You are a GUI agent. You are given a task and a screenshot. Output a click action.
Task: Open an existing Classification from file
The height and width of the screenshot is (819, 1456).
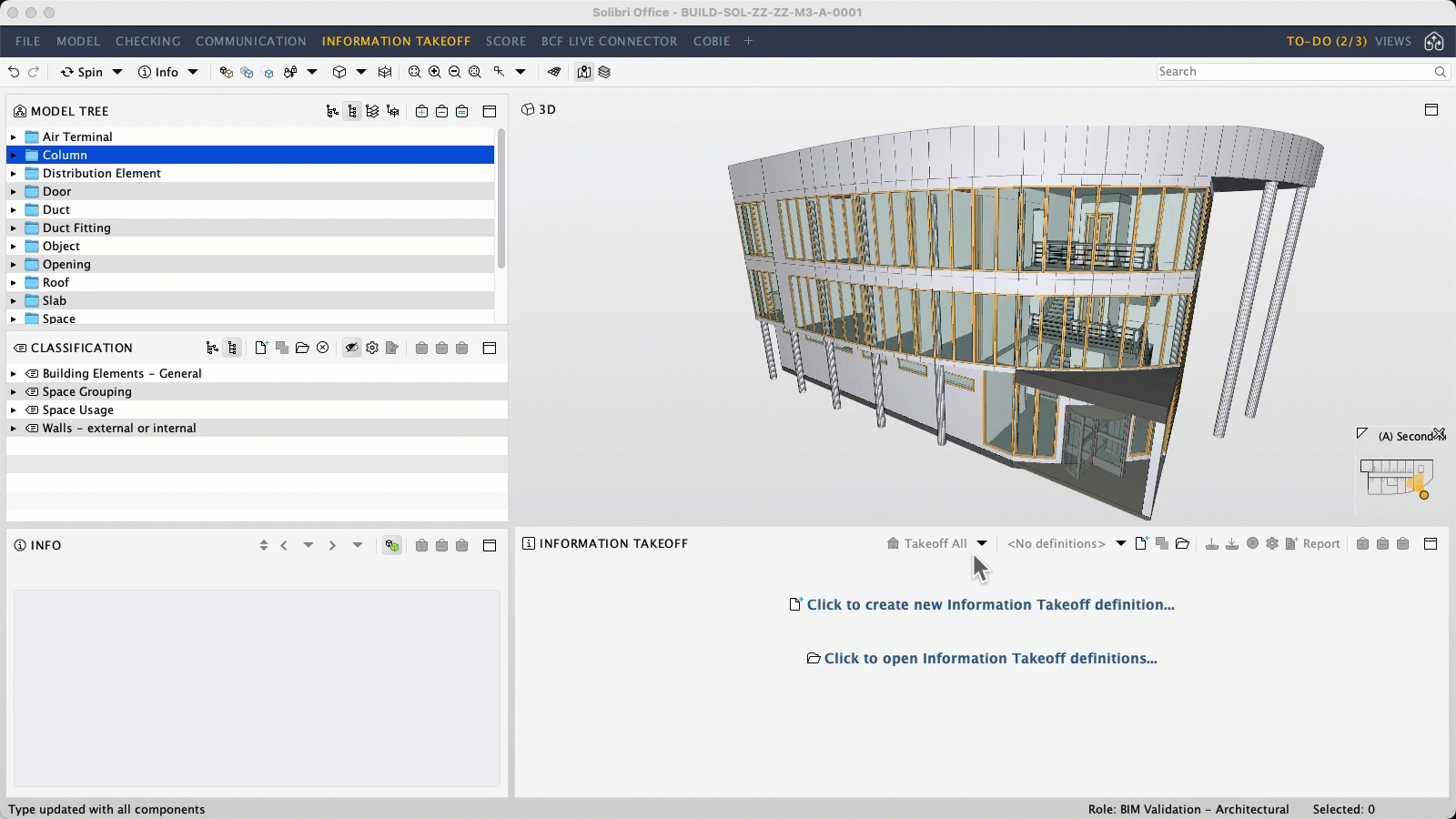pyautogui.click(x=303, y=348)
